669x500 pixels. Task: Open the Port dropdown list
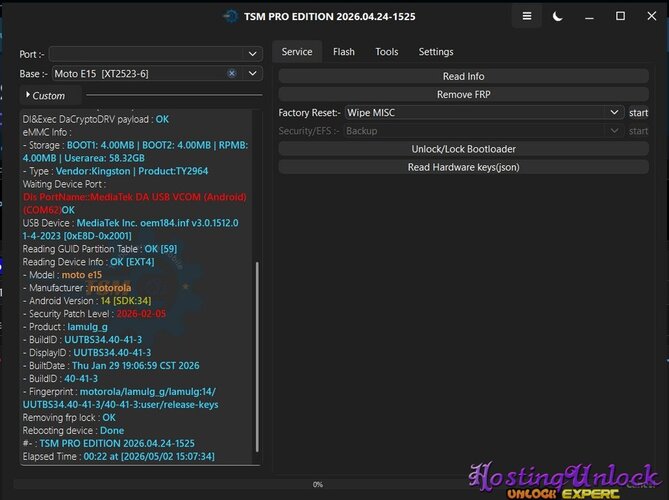[253, 54]
